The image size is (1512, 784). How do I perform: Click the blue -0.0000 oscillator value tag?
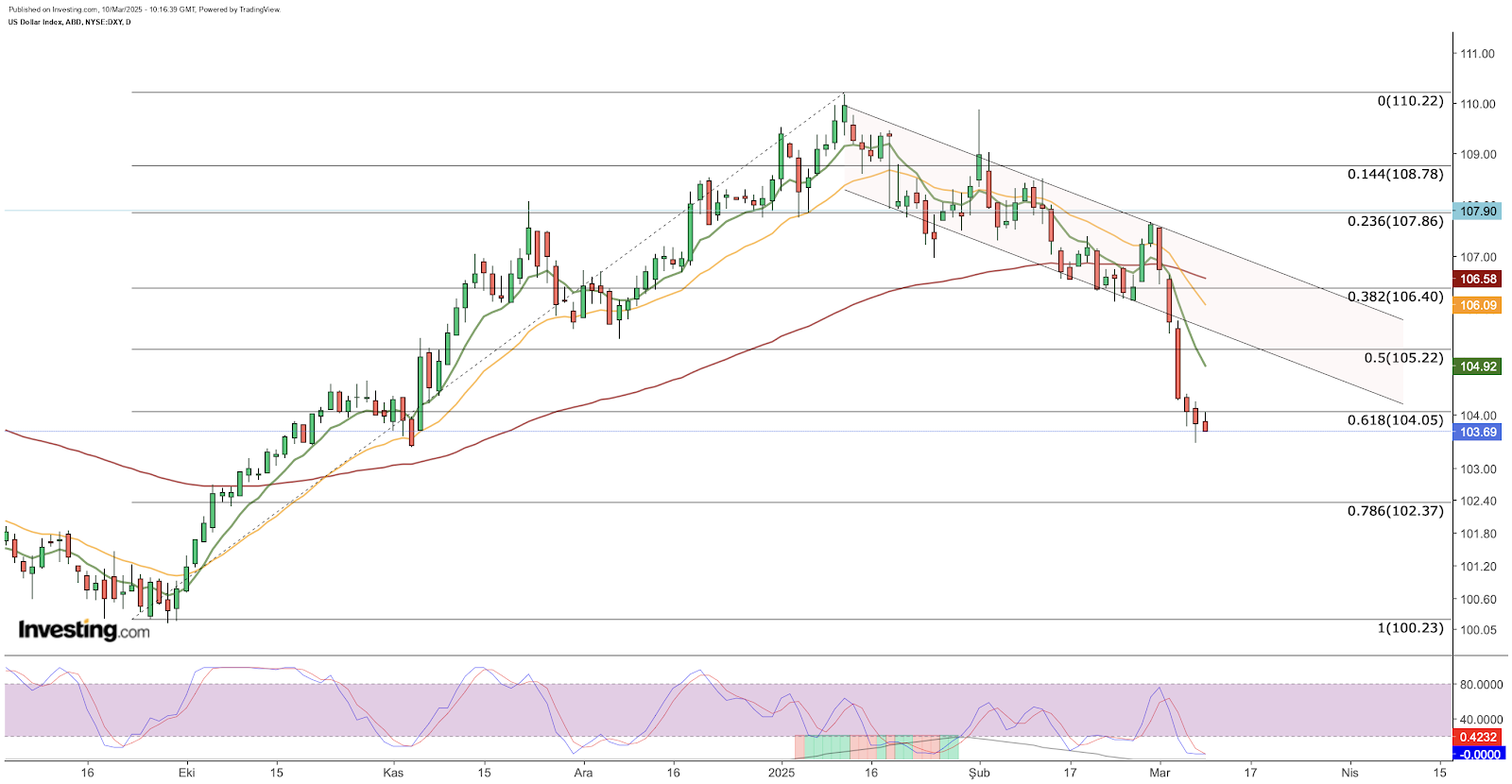click(x=1478, y=754)
